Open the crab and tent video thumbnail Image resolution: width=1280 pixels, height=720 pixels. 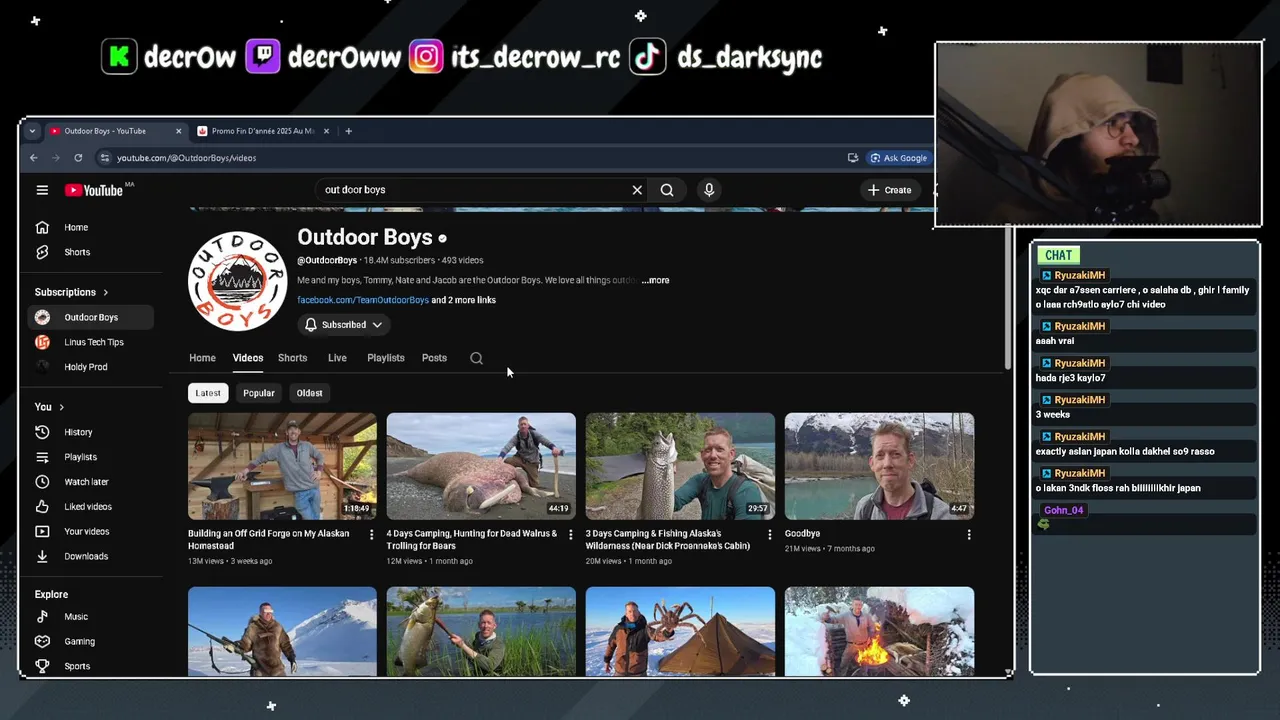(x=680, y=632)
